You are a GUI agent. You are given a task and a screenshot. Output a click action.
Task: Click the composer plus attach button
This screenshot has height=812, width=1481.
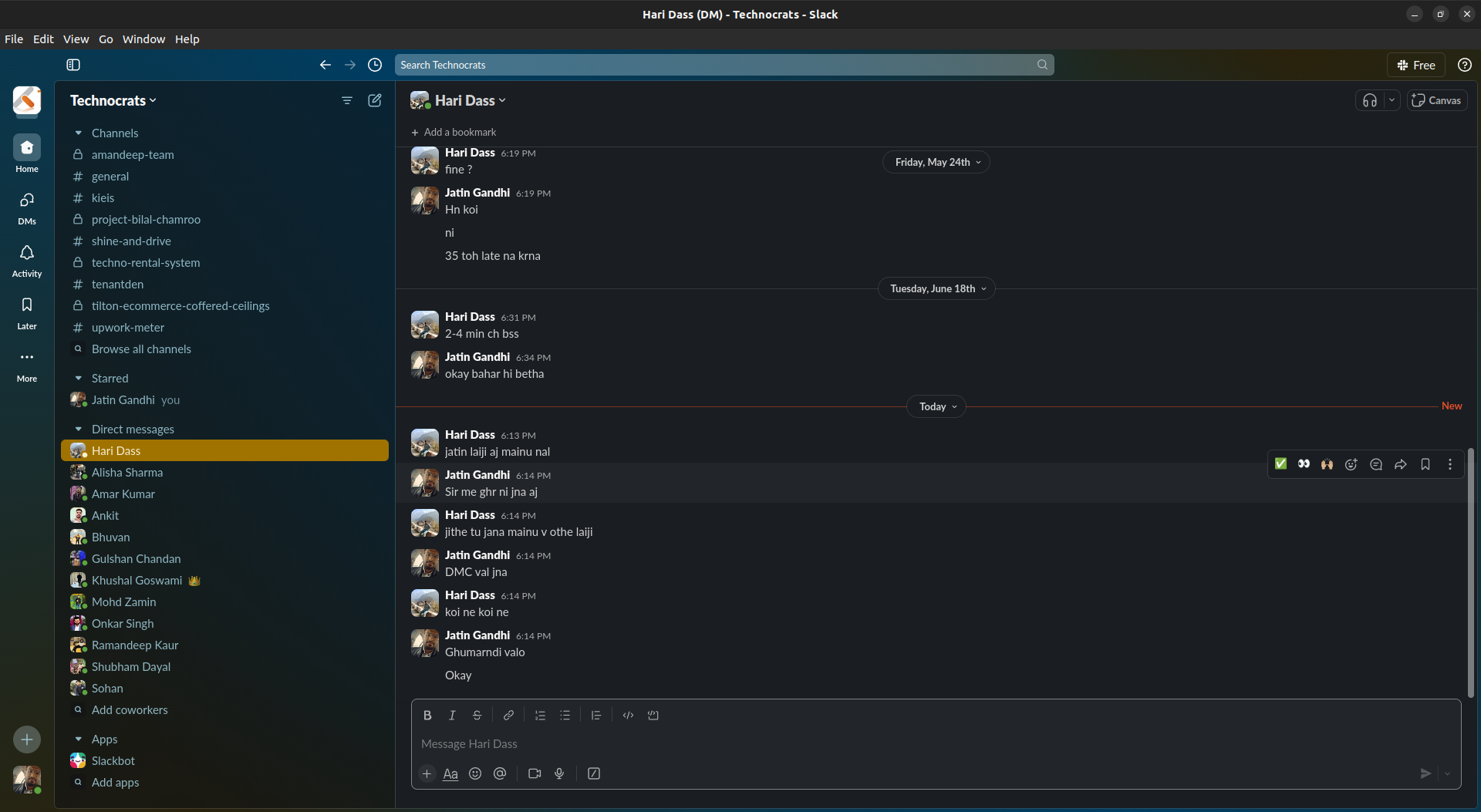[427, 773]
